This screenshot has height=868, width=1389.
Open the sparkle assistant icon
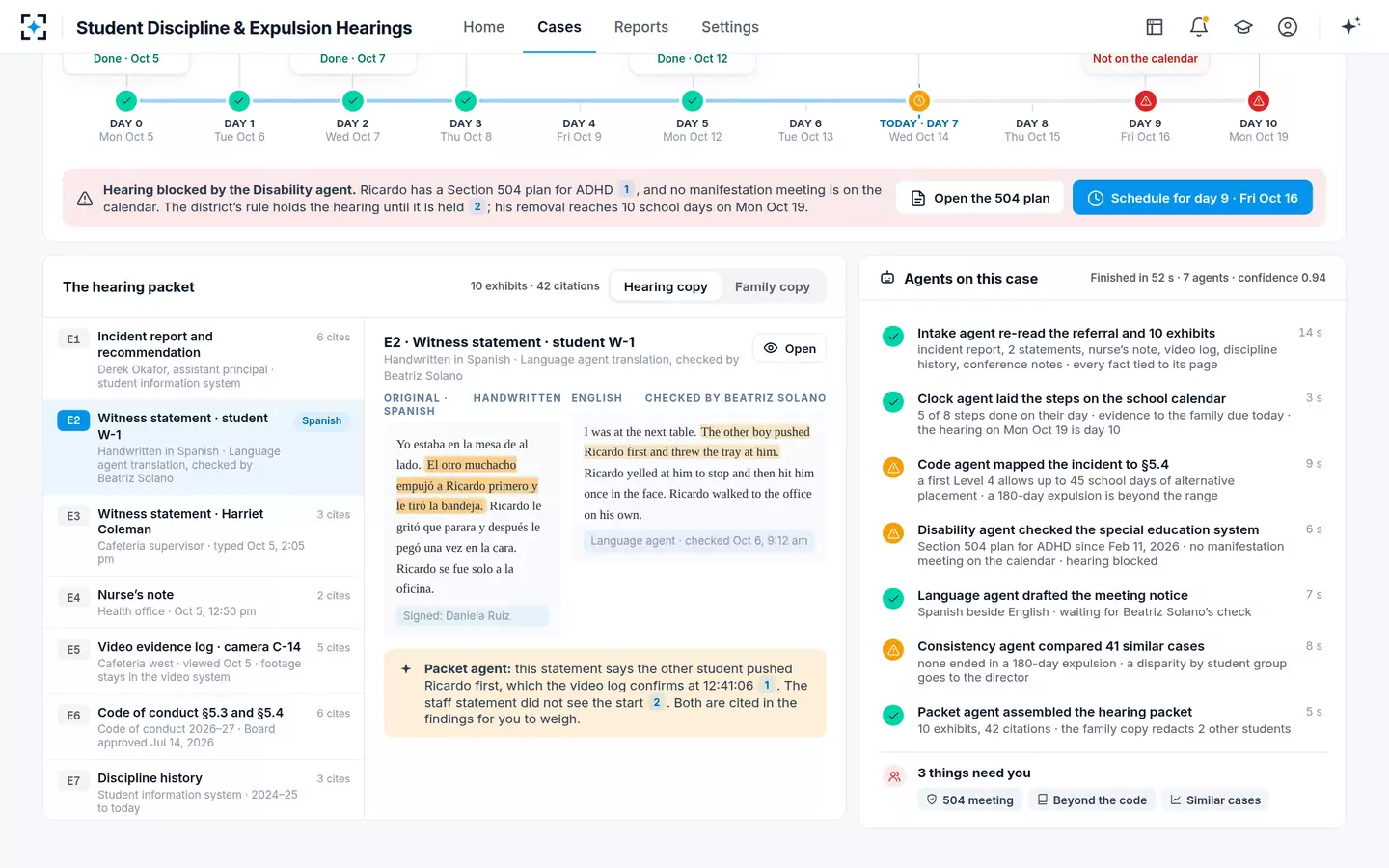[1350, 26]
